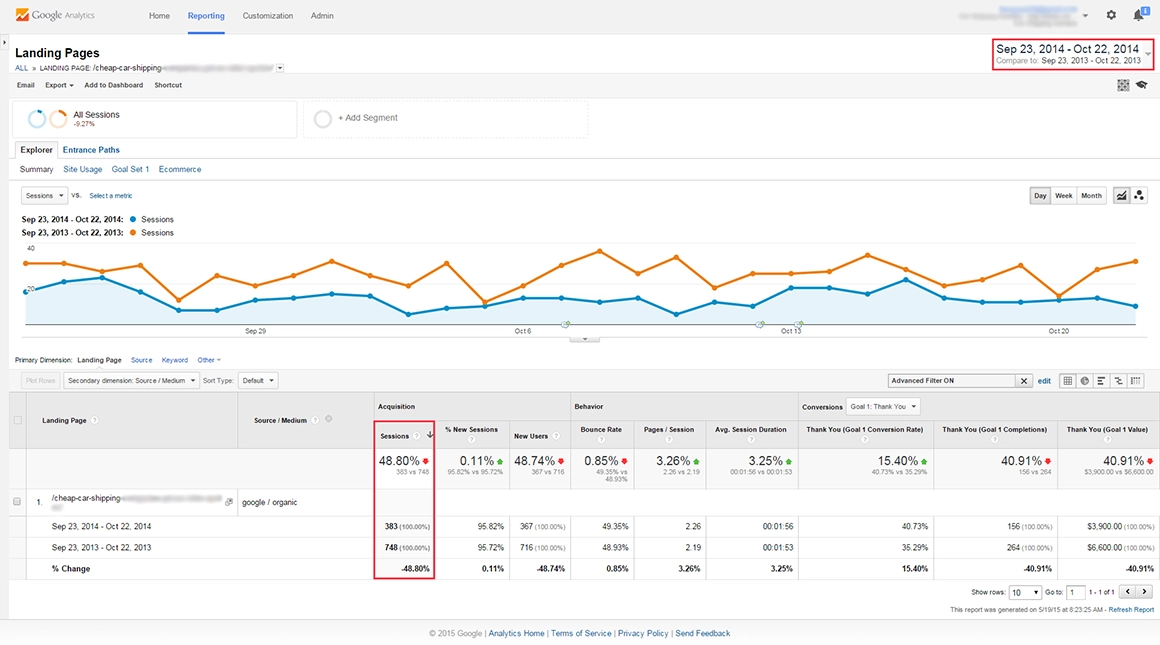This screenshot has width=1160, height=645.
Task: Toggle the Month granularity button
Action: 1091,196
